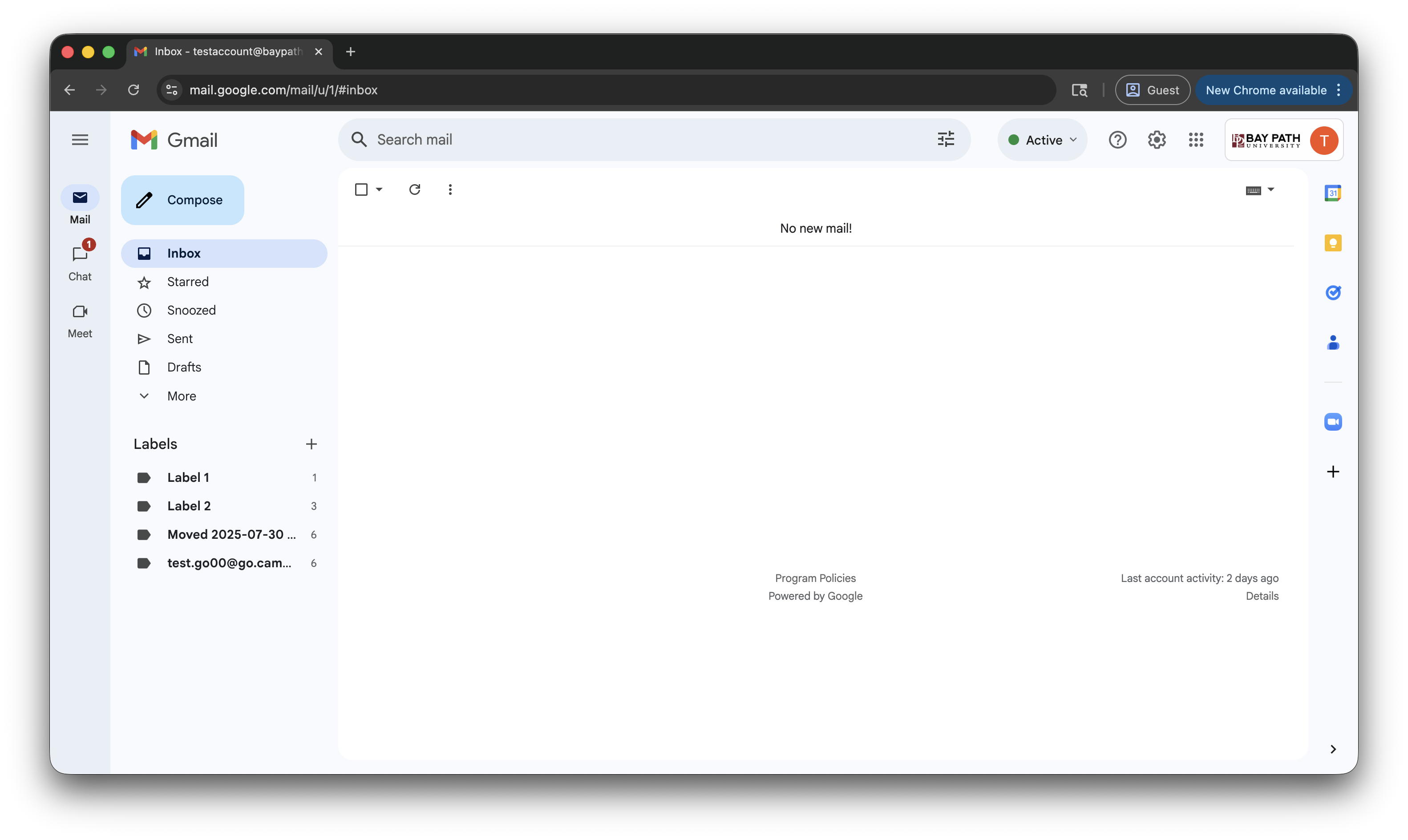Open the Google apps grid
The width and height of the screenshot is (1408, 840).
pos(1196,140)
